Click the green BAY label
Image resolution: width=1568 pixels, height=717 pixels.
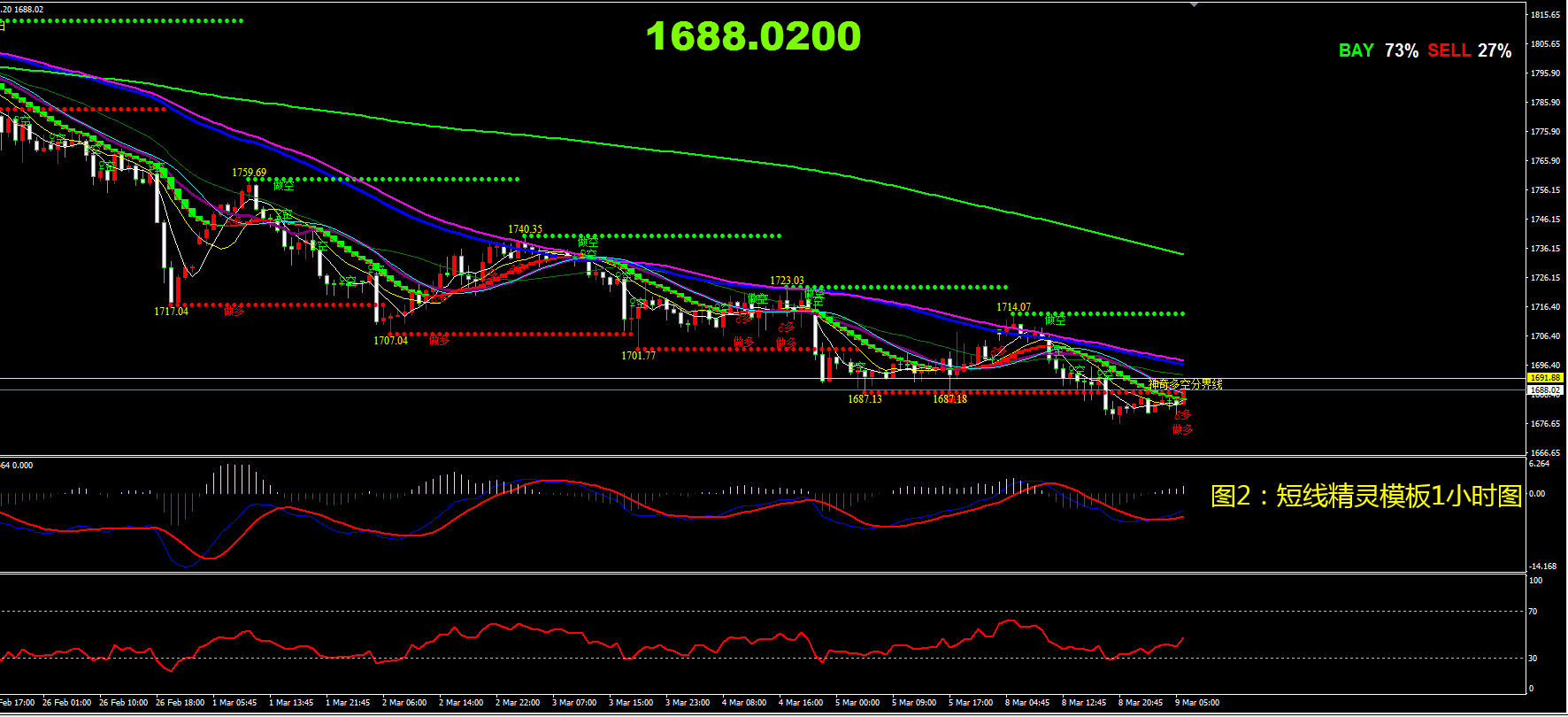pos(1356,50)
